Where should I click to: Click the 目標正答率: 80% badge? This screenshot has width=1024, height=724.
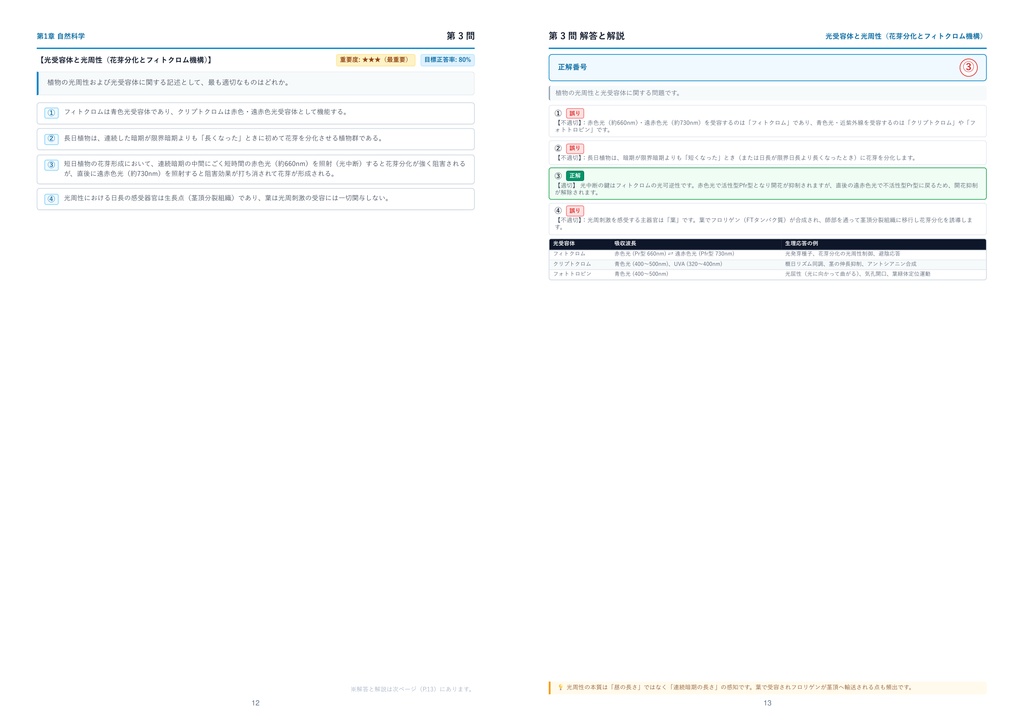pos(447,59)
